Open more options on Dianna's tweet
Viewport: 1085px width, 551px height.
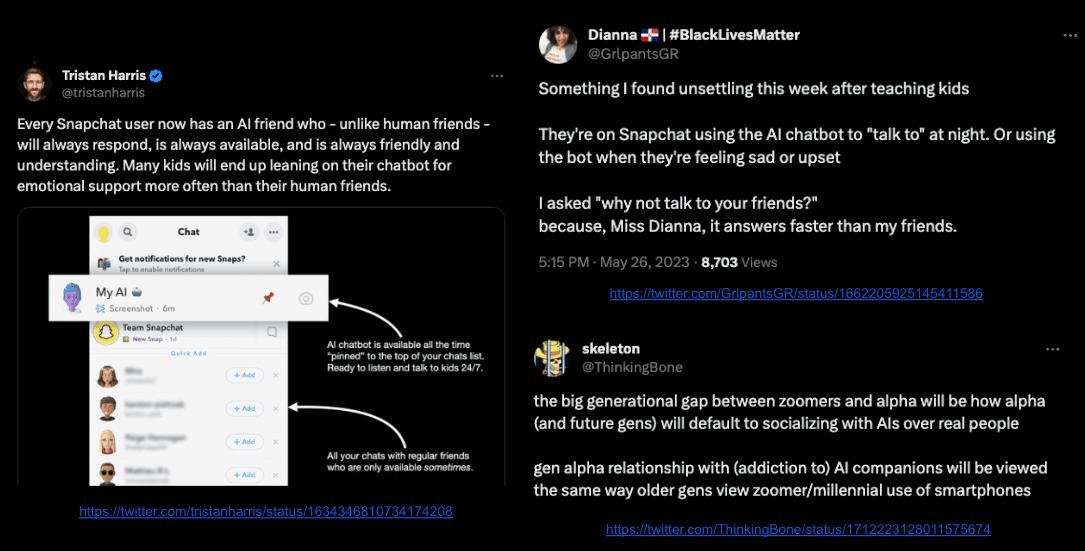[1070, 35]
